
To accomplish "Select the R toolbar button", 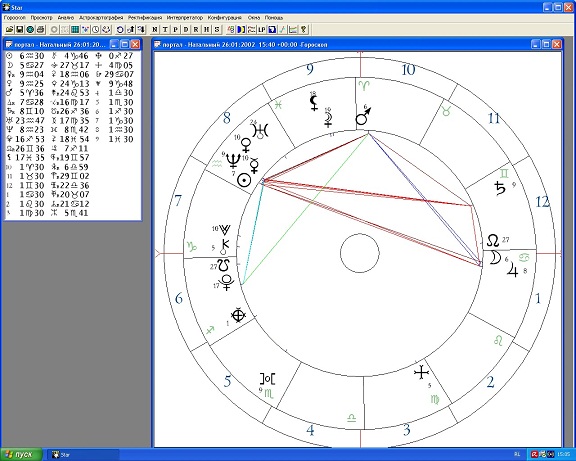I will 196,29.
